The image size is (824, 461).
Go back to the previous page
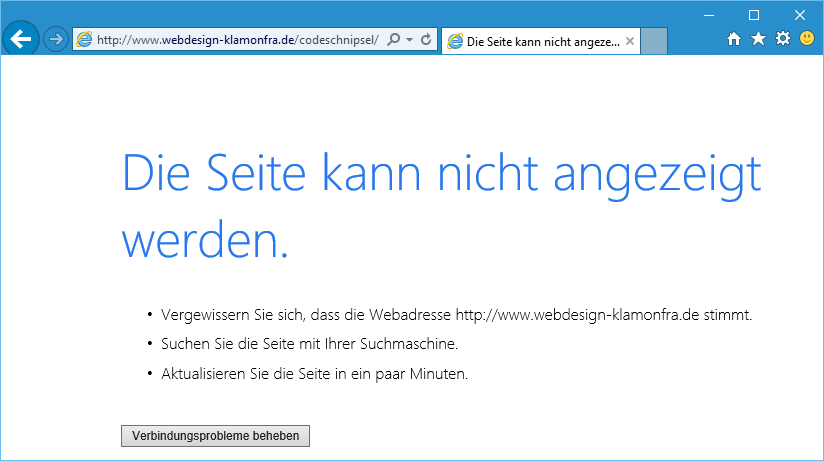[21, 40]
